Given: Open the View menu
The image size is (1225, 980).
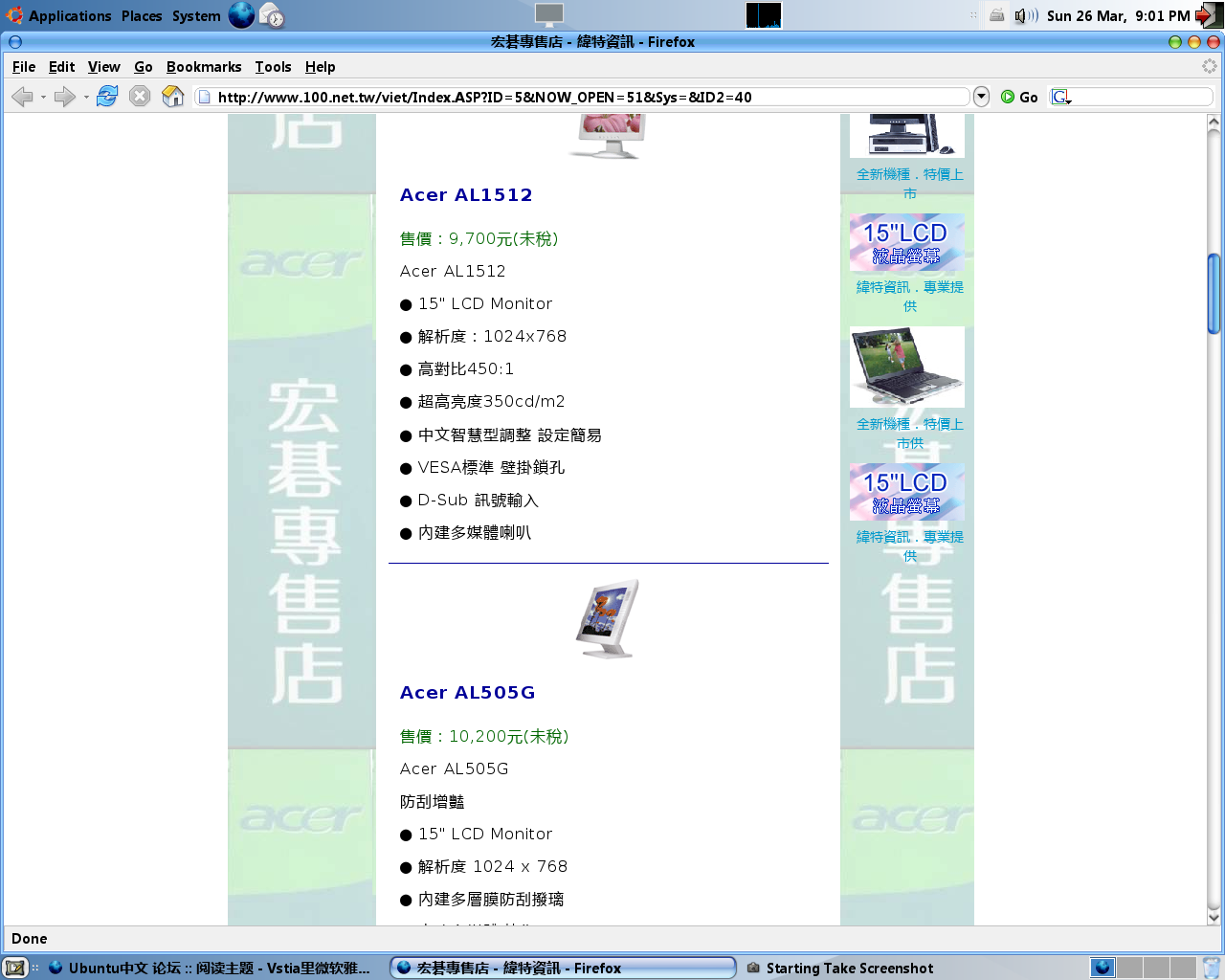Looking at the screenshot, I should (103, 67).
